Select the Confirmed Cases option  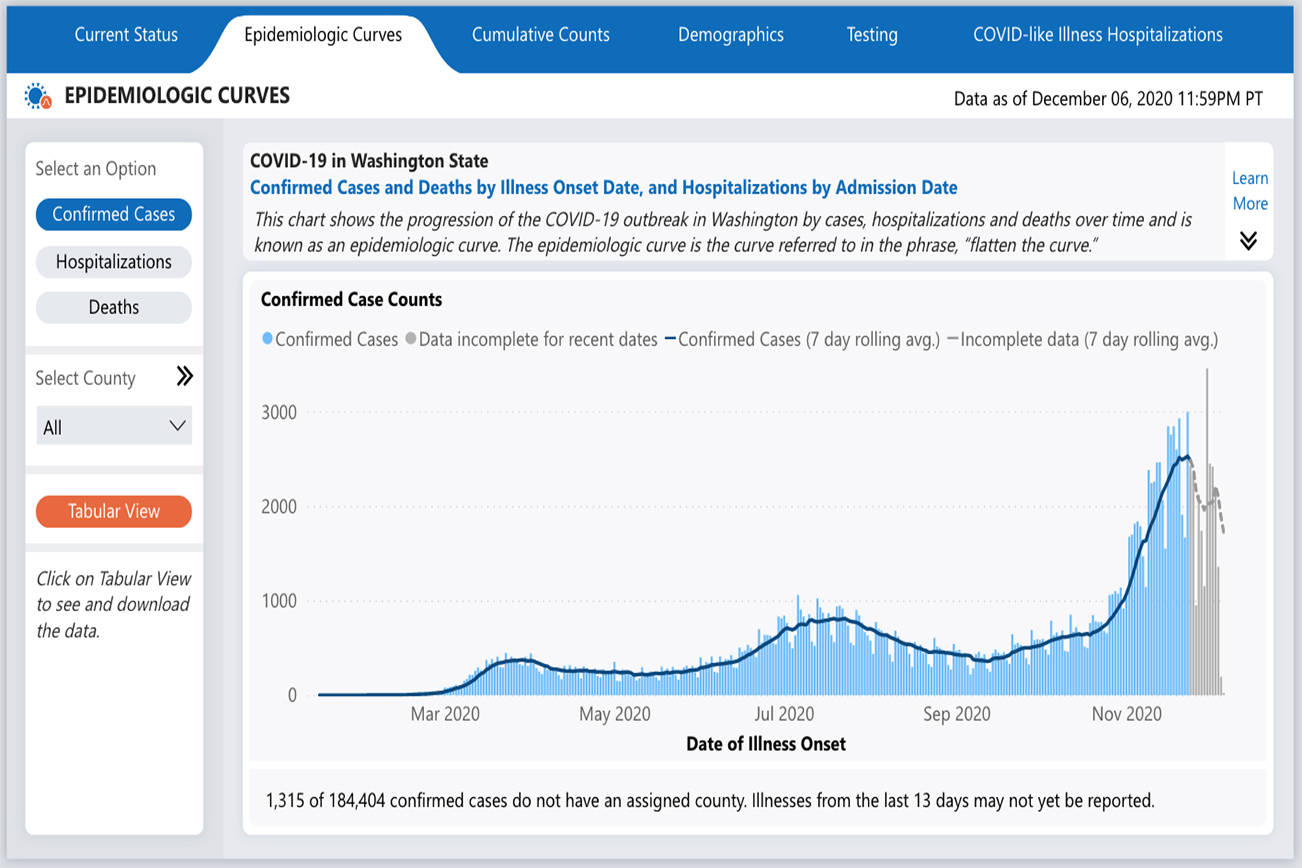(x=113, y=214)
